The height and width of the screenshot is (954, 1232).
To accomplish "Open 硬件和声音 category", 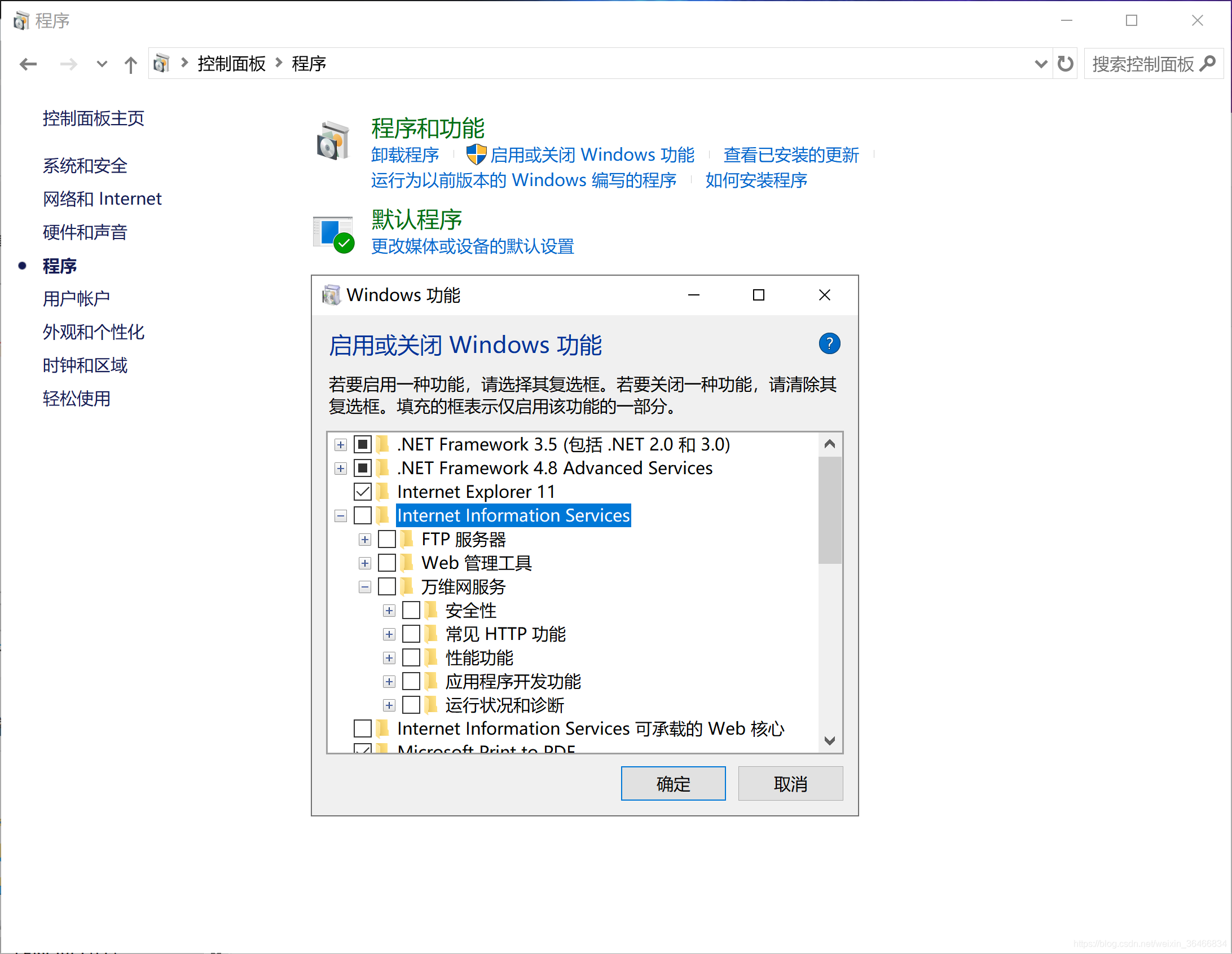I will click(85, 232).
